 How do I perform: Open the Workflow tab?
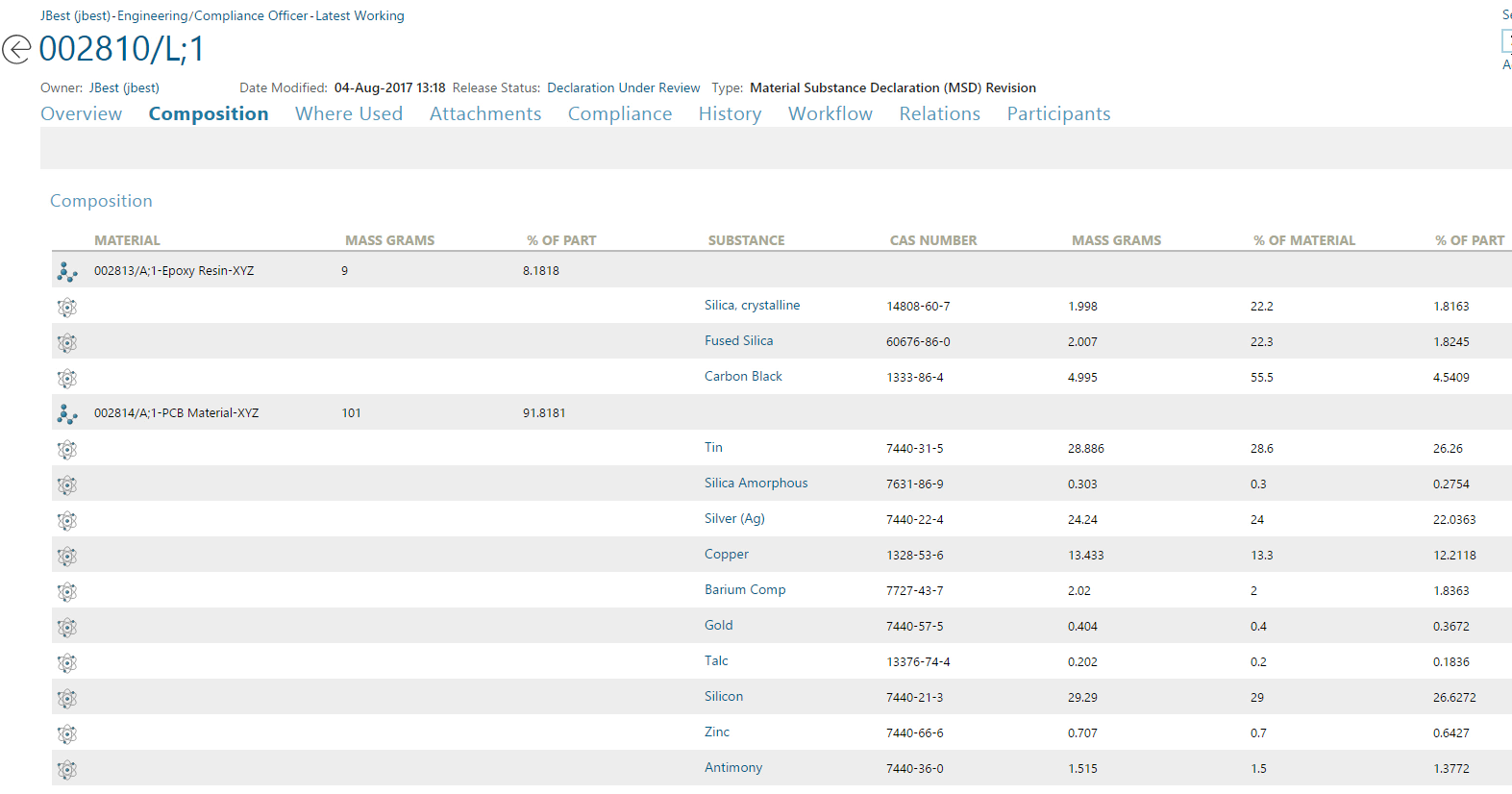(x=830, y=114)
